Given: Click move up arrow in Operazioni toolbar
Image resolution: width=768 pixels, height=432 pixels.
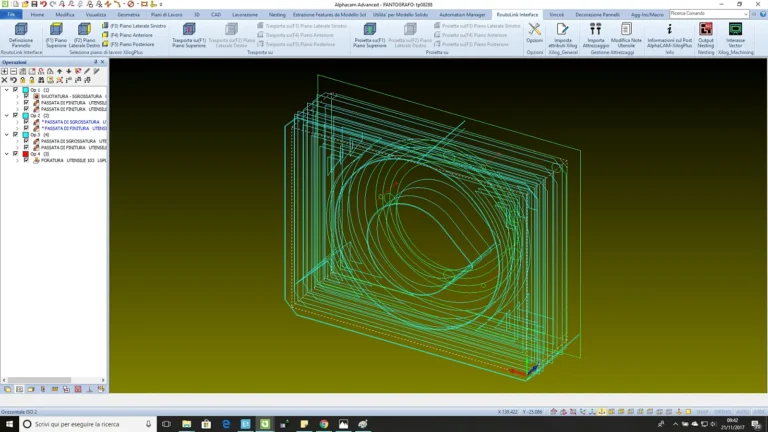Looking at the screenshot, I should point(60,72).
